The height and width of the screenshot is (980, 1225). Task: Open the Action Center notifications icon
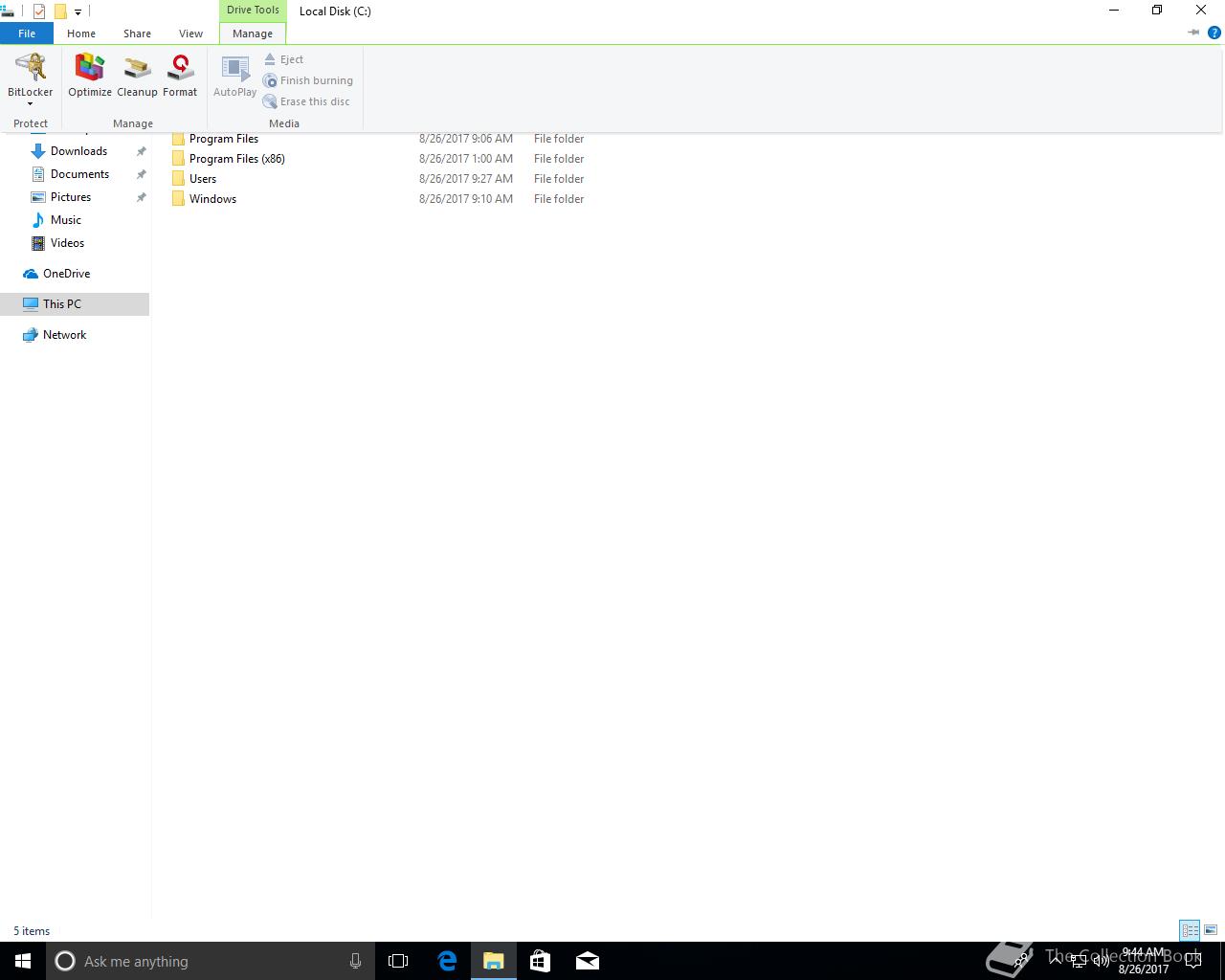(x=1193, y=961)
